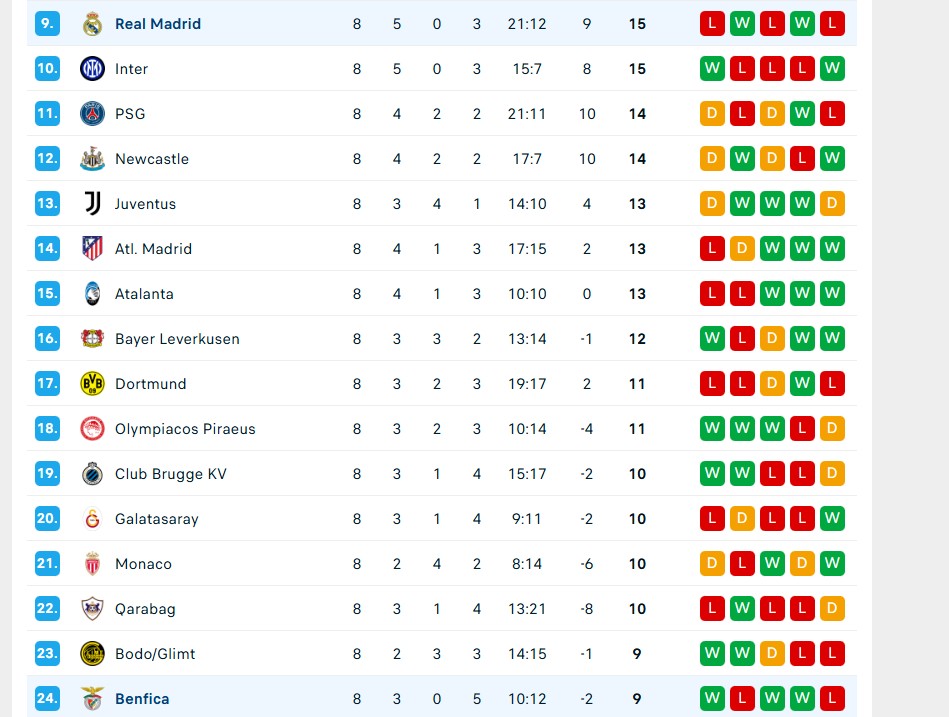Screen dimensions: 949x717
Task: Click the Newcastle club crest
Action: [92, 159]
